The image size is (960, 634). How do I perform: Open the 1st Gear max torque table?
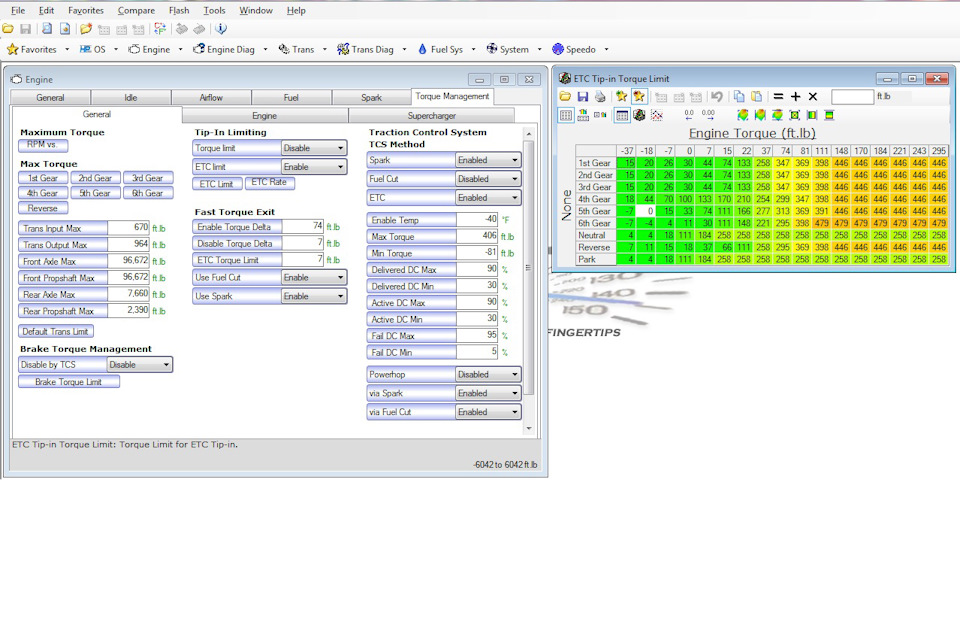(x=43, y=178)
